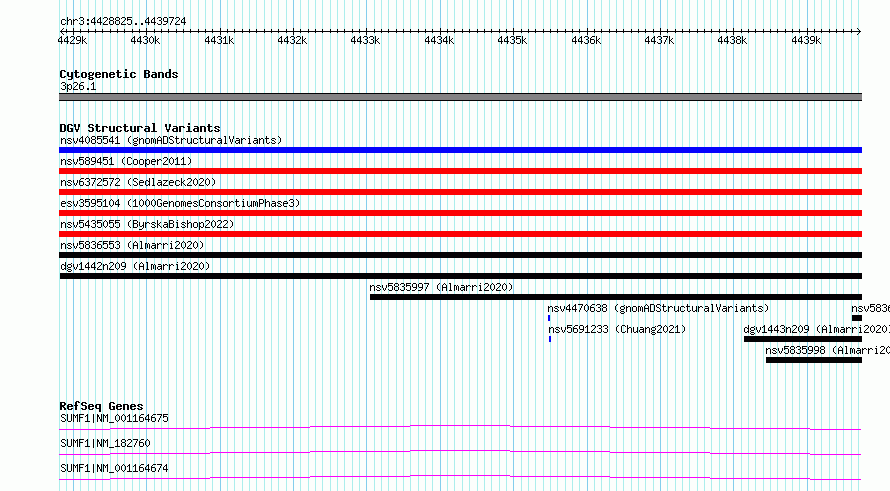The image size is (890, 491).
Task: Click the black nsv5835997 variant bar
Action: click(616, 297)
